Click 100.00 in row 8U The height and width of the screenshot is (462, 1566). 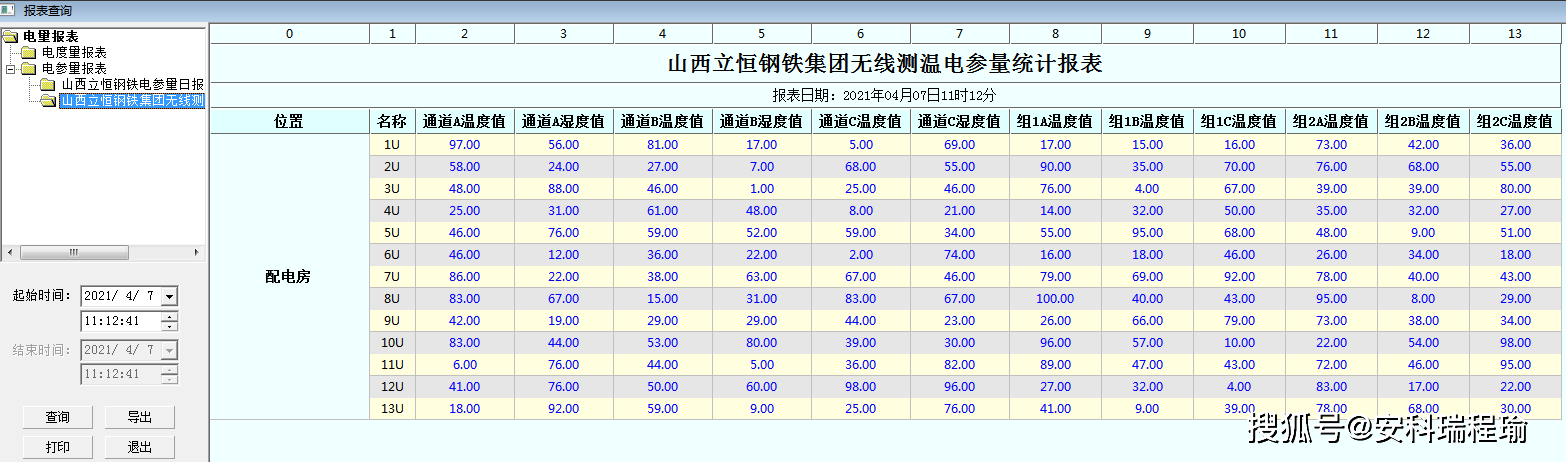[1056, 299]
